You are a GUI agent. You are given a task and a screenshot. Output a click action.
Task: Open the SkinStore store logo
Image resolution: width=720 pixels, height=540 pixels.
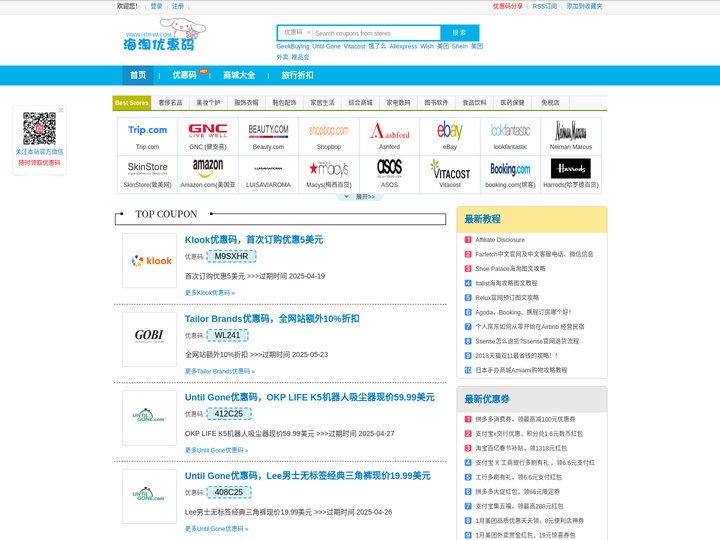[147, 169]
